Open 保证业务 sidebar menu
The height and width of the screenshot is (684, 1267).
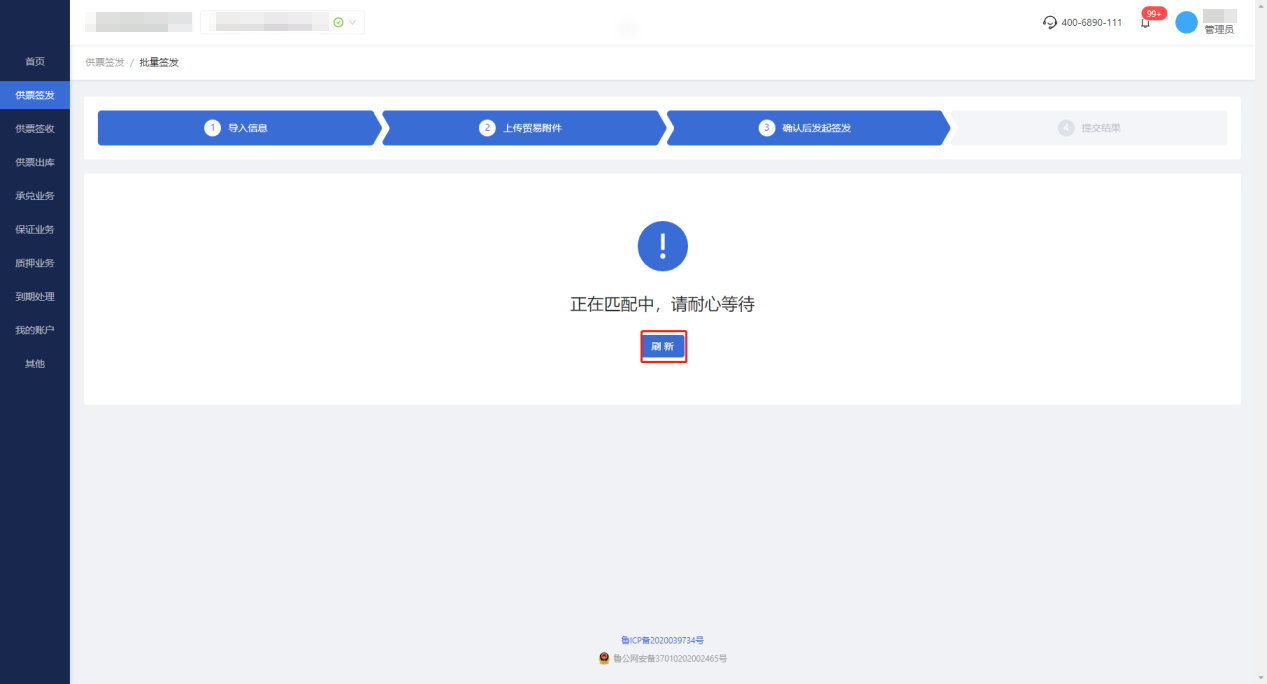35,229
